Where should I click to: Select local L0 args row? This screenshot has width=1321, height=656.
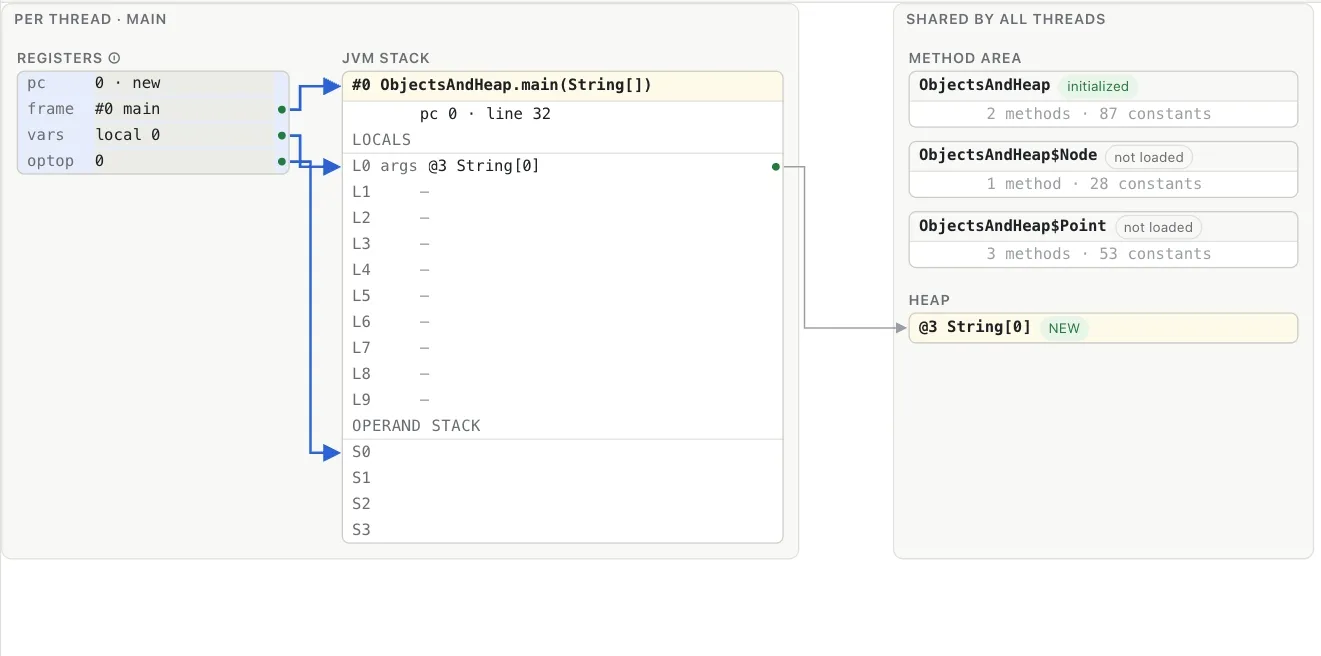point(562,166)
